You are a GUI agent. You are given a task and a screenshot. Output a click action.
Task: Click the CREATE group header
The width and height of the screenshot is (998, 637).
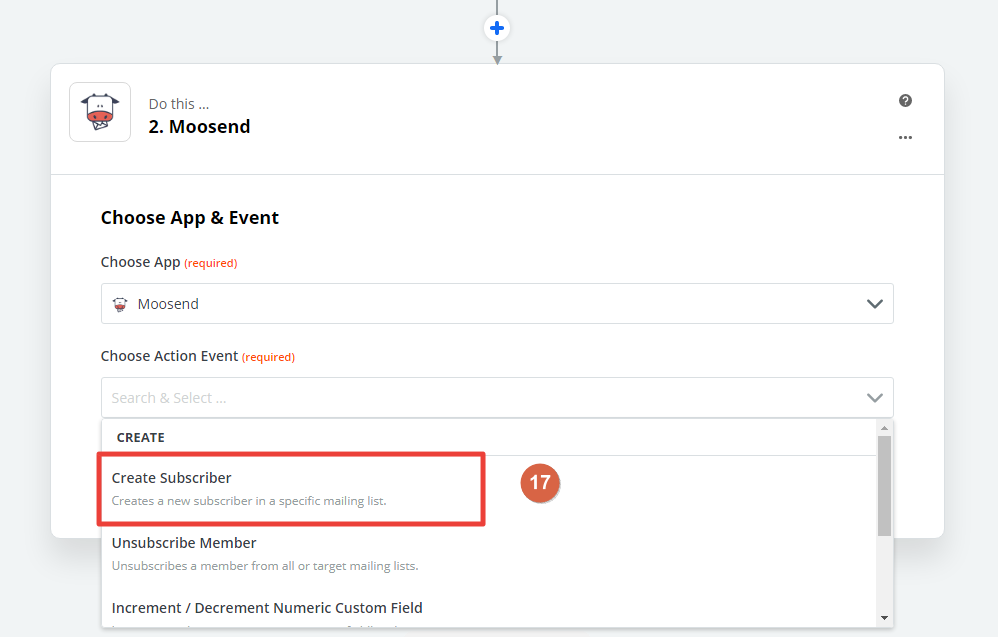click(141, 438)
